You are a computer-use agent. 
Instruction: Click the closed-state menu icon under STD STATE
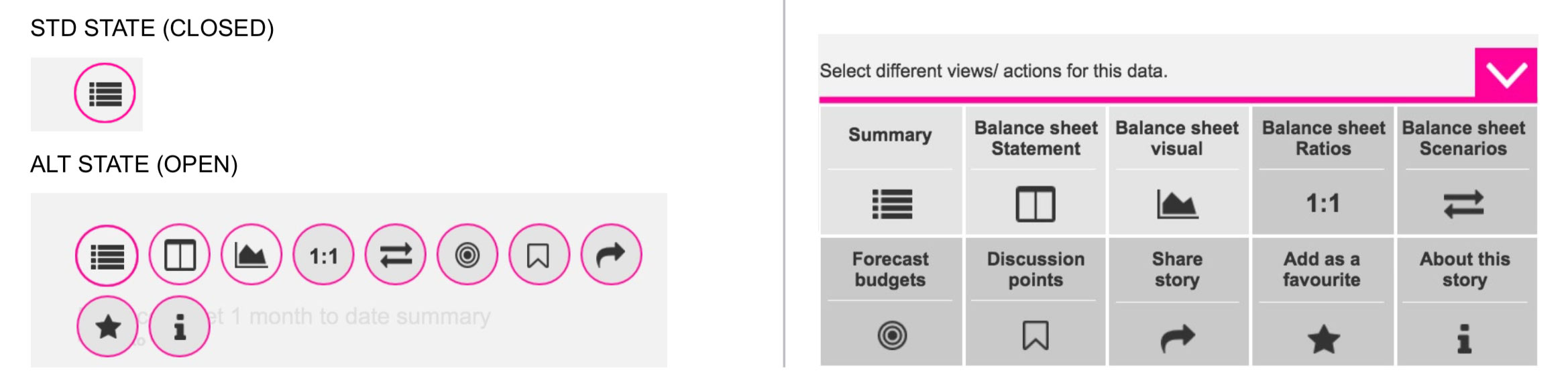[x=105, y=93]
